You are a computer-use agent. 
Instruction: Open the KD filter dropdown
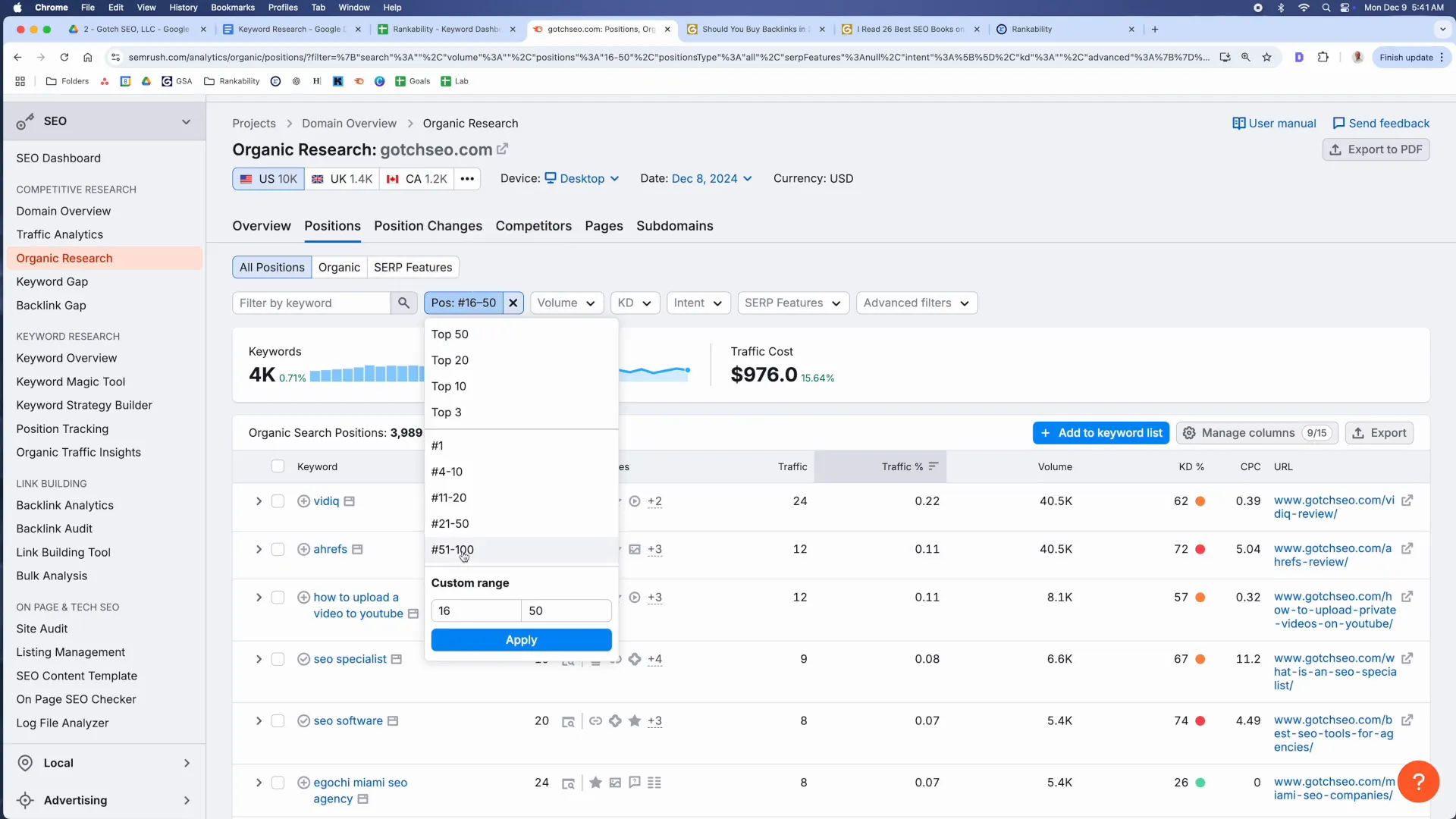pyautogui.click(x=635, y=303)
